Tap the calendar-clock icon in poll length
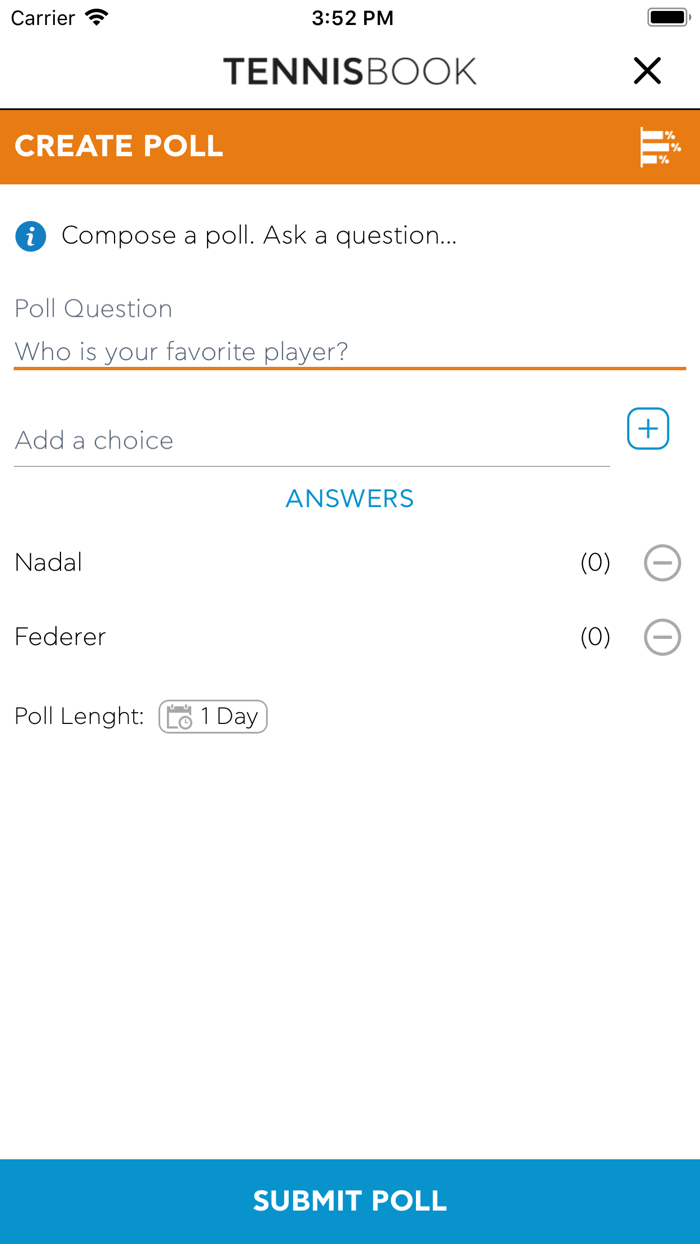 178,716
